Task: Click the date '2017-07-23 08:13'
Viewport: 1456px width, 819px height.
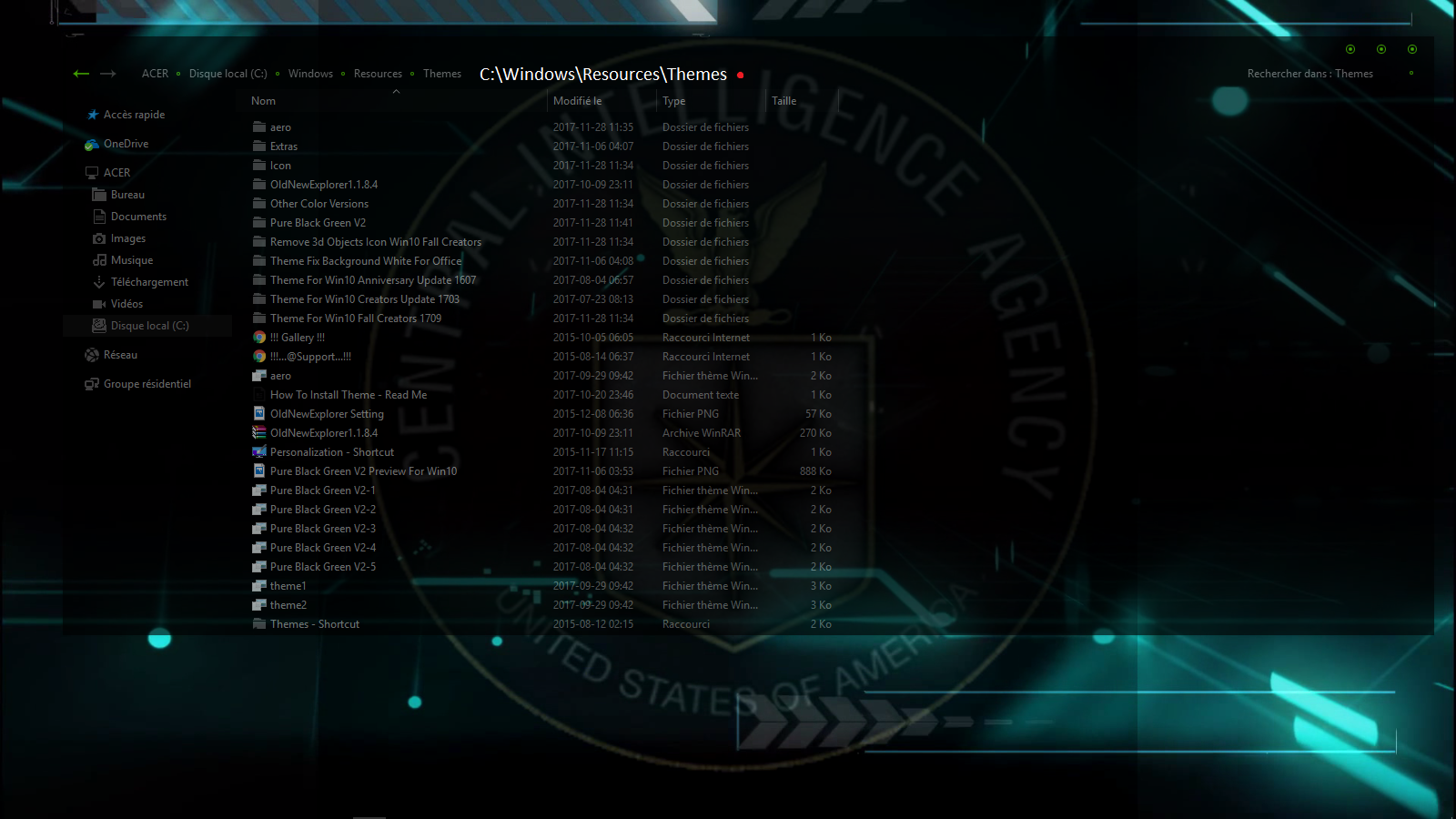Action: (593, 299)
